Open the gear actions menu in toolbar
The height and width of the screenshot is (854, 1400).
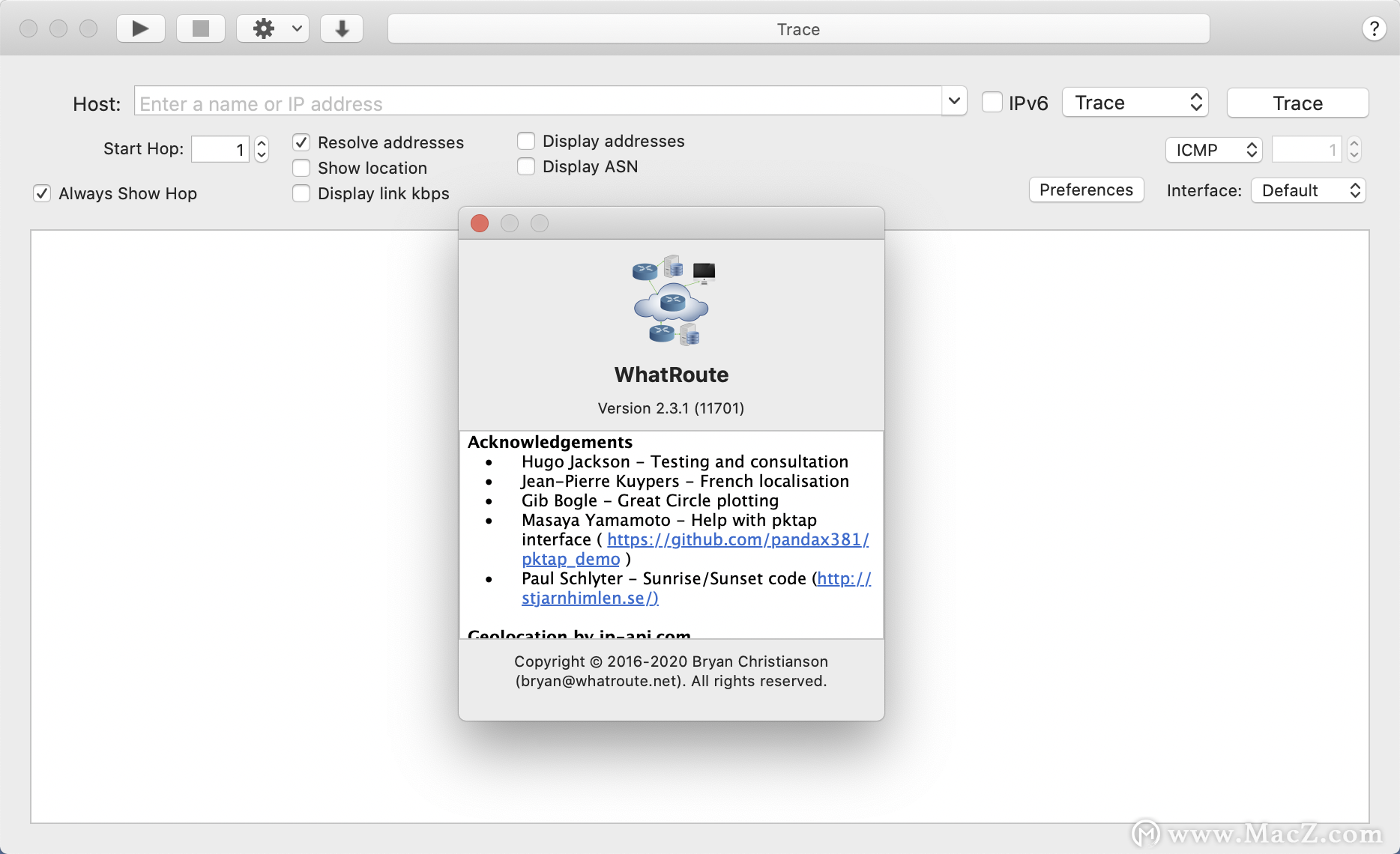[x=273, y=28]
